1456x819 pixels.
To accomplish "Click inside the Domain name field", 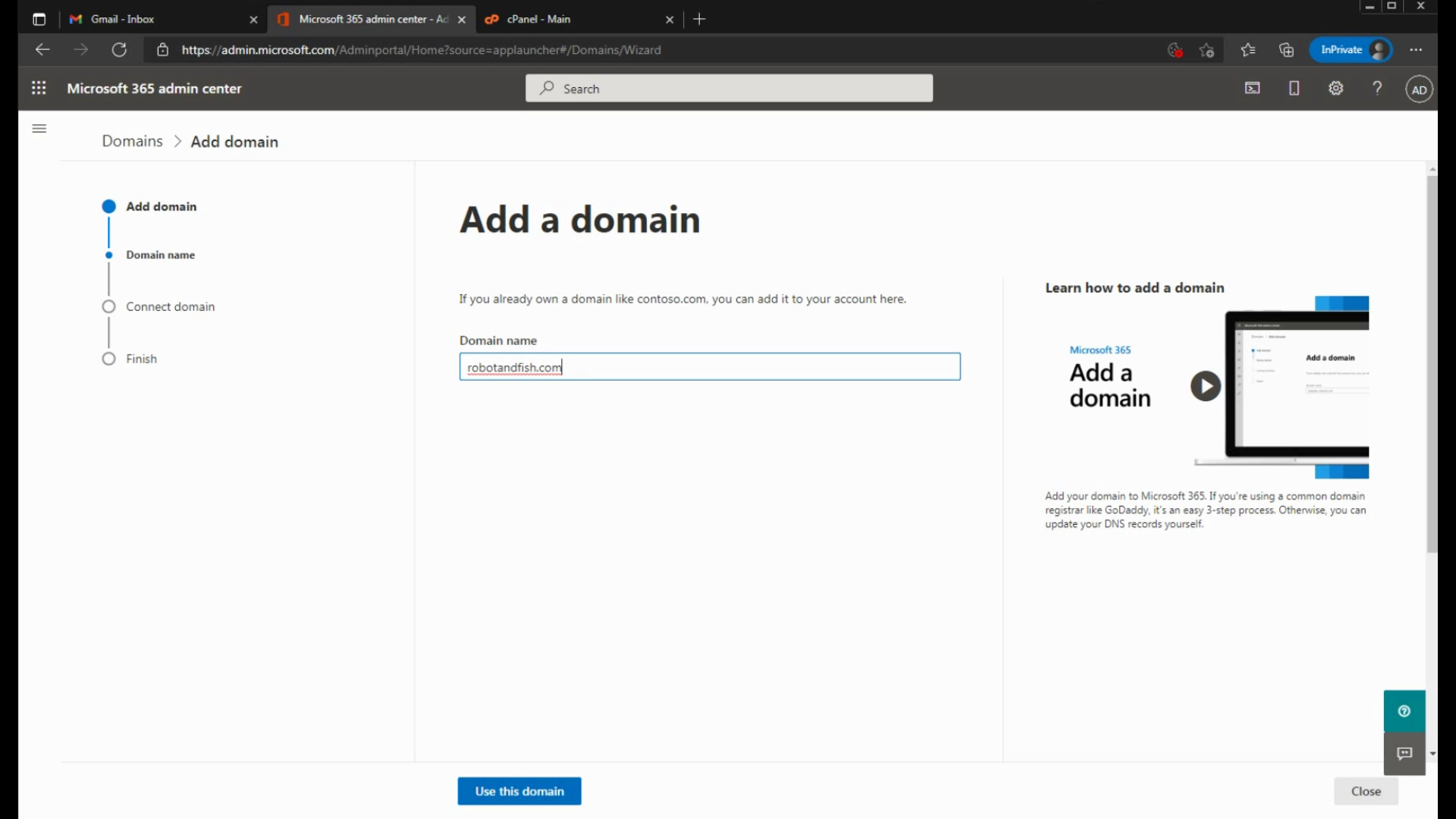I will coord(709,367).
